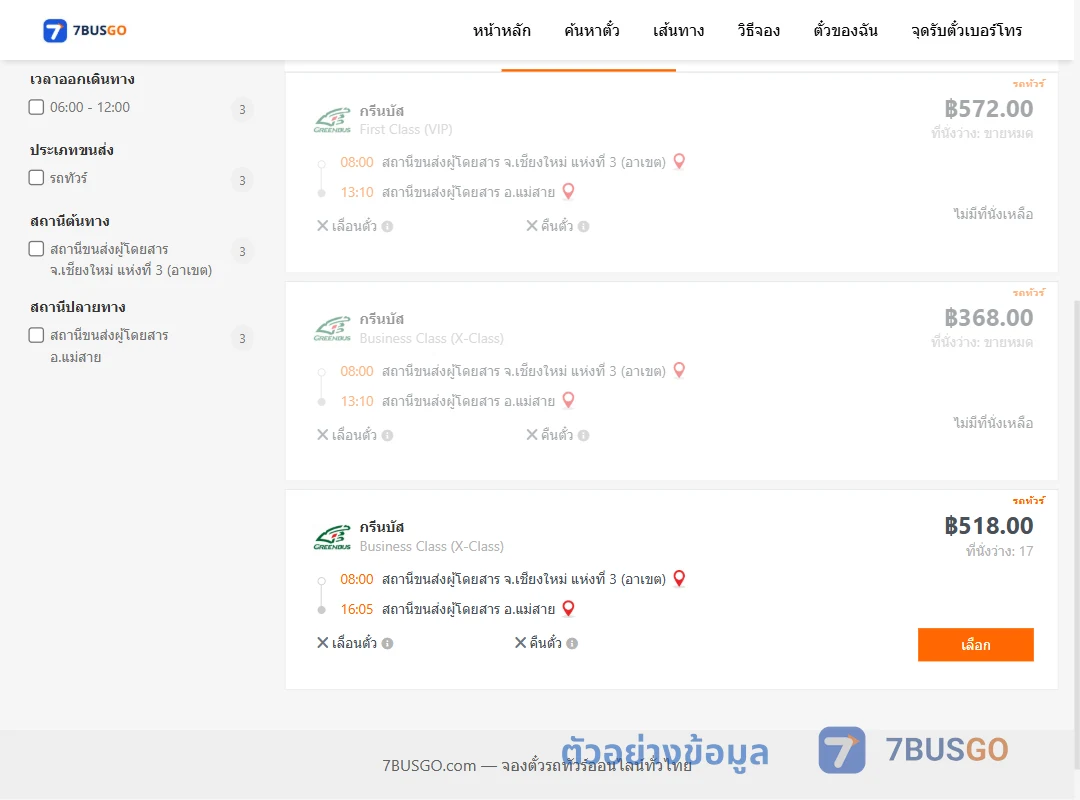Click the Greenbus logo on the ฿518.00 trip
Viewport: 1080px width, 800px height.
point(333,537)
